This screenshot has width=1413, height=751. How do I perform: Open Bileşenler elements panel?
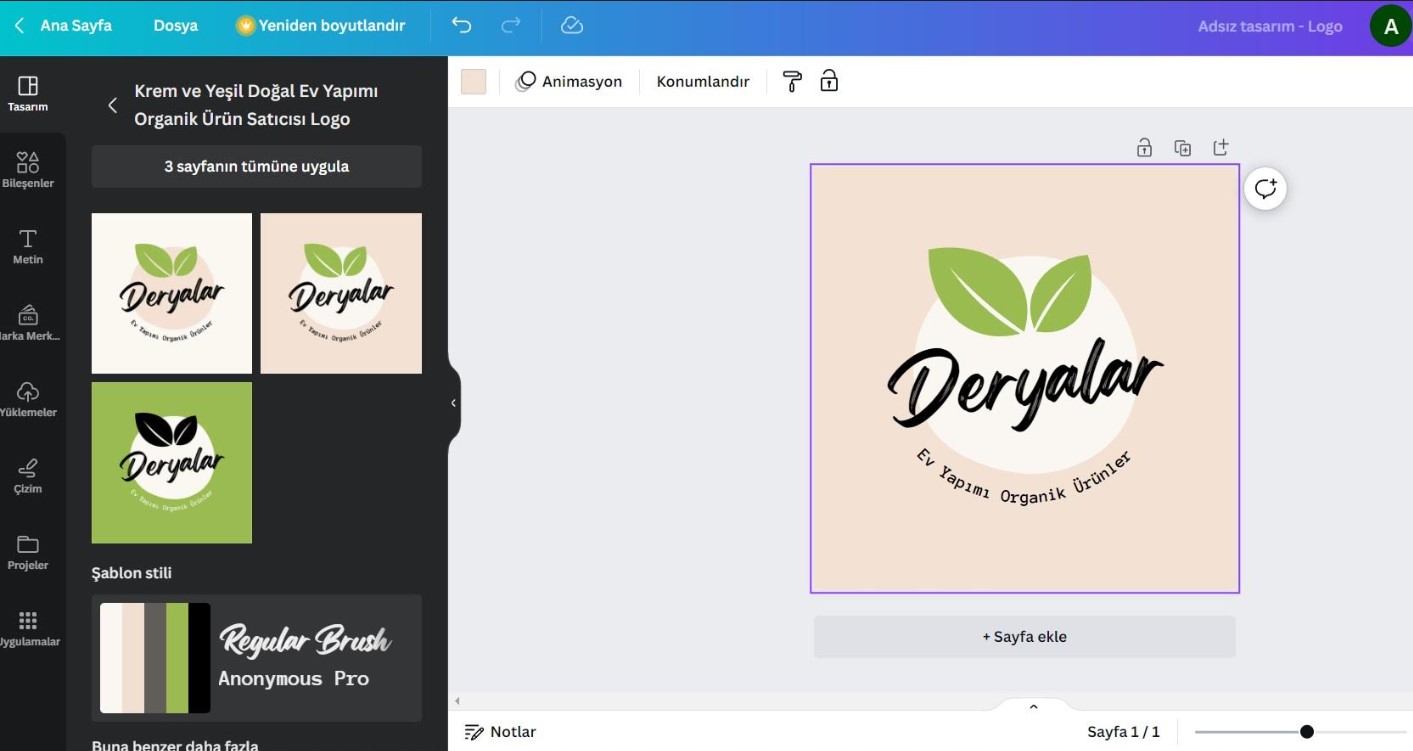click(x=28, y=169)
